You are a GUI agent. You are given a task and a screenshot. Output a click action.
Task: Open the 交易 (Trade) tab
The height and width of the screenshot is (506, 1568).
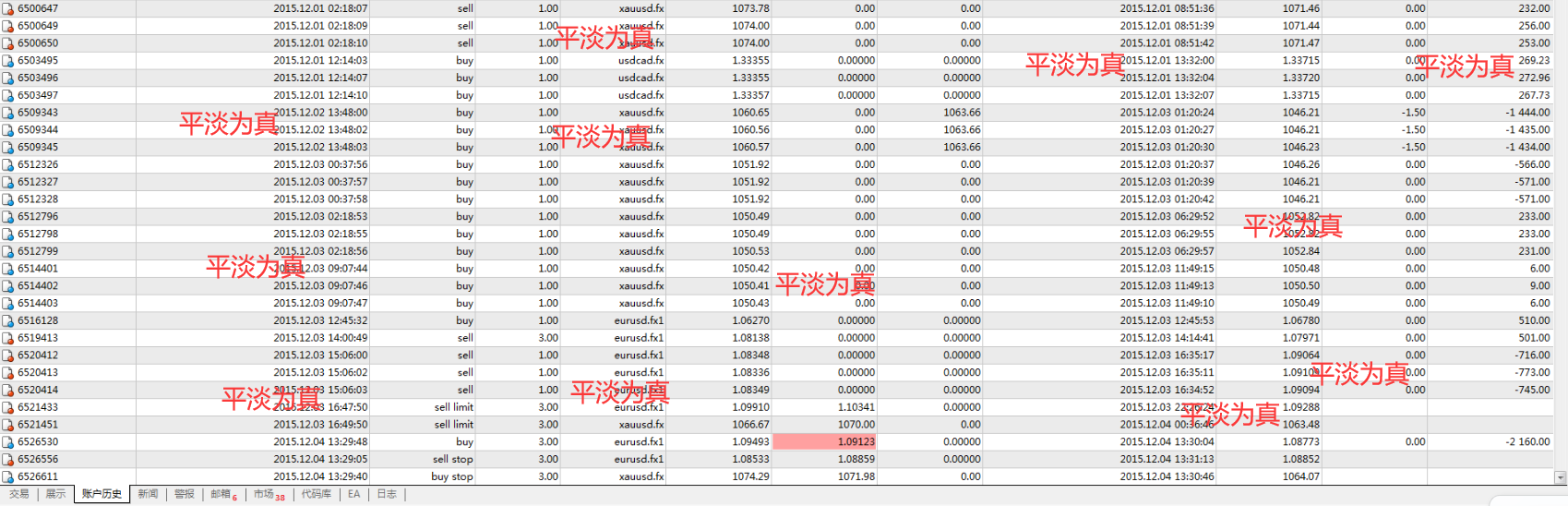[19, 495]
